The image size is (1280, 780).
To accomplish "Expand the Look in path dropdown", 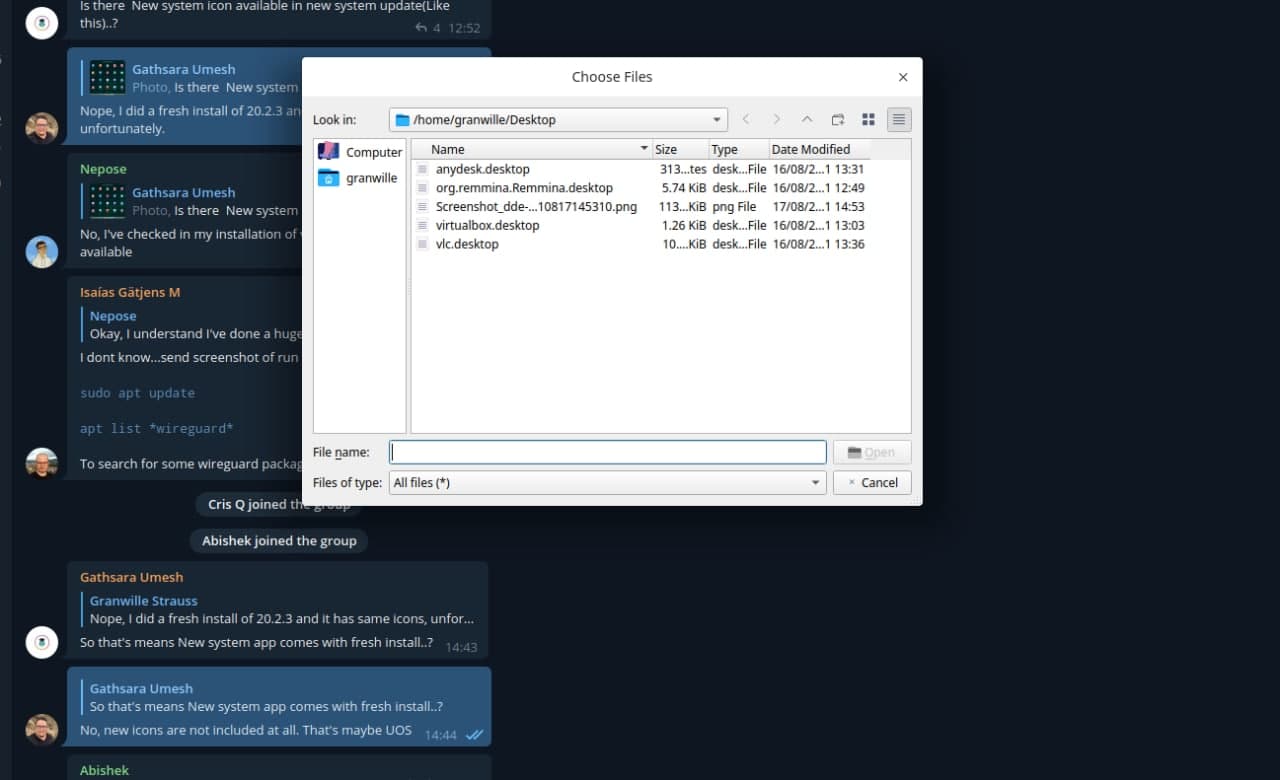I will click(558, 120).
